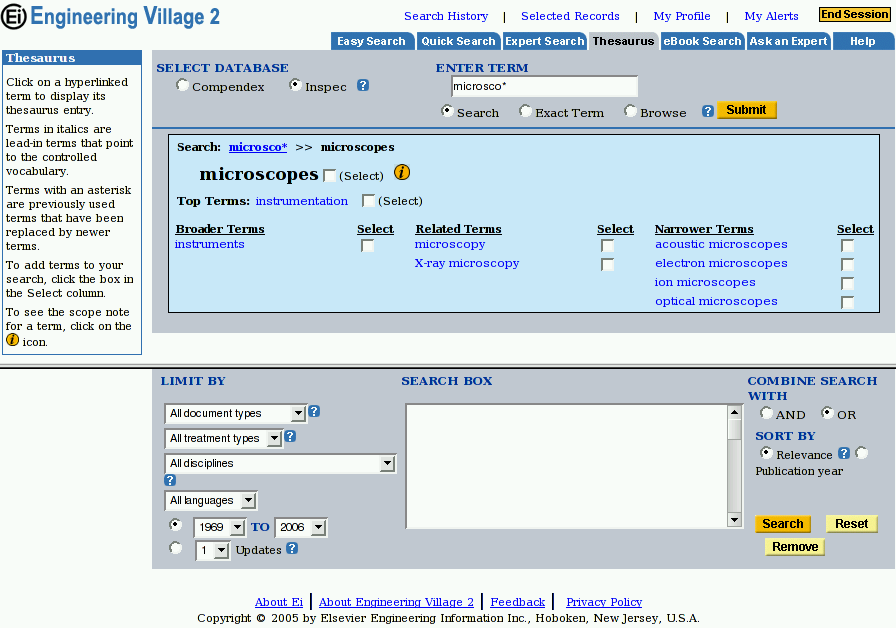Screen dimensions: 896x628
Task: Check the Select box for ion microscopes
Action: (x=847, y=283)
